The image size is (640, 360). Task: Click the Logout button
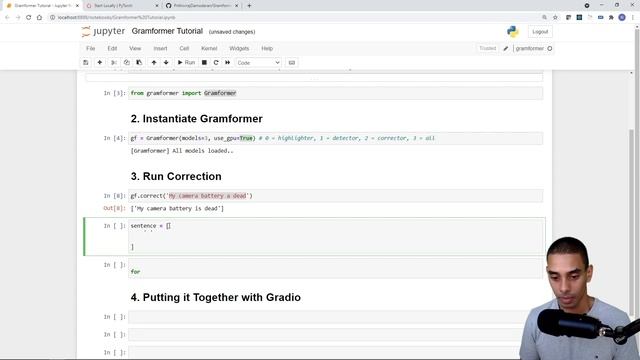click(540, 32)
